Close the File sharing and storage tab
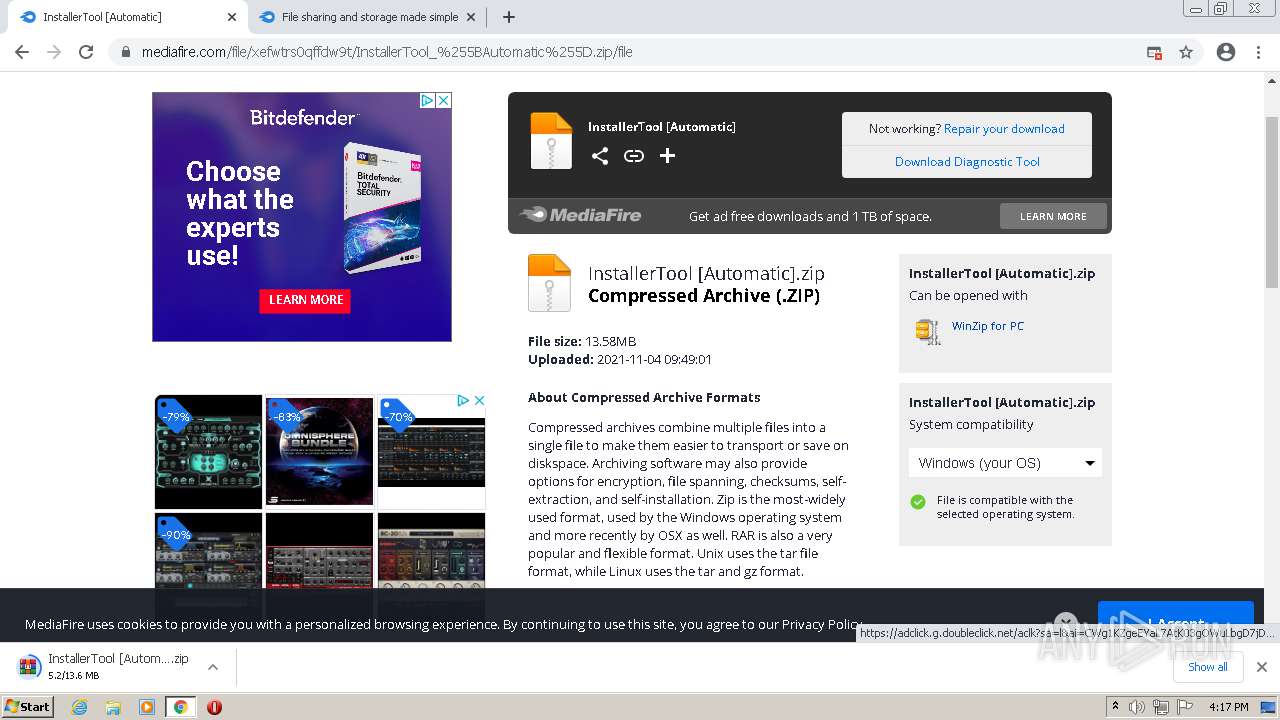The height and width of the screenshot is (720, 1280). pos(471,17)
